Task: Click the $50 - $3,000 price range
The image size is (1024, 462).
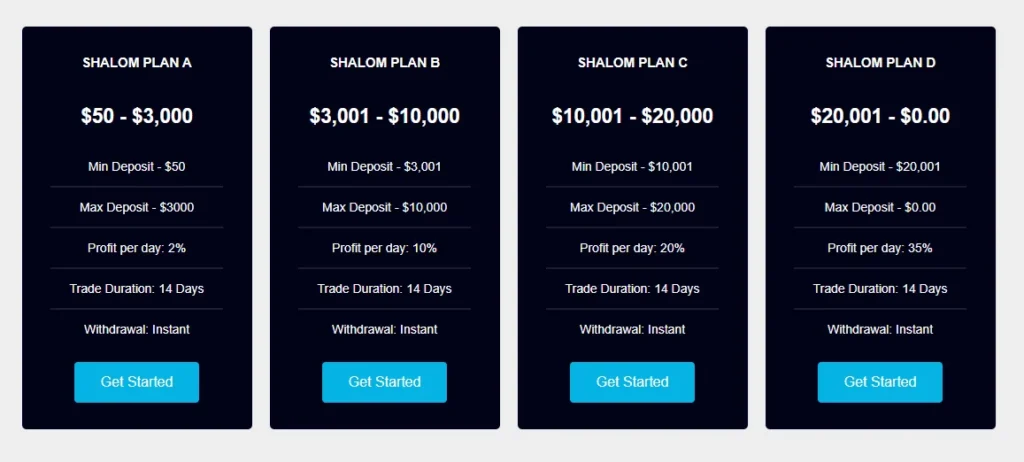Action: (137, 116)
